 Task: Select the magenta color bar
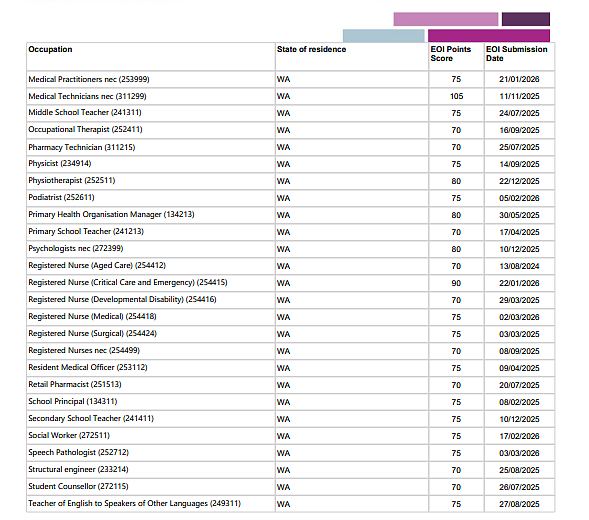[x=489, y=36]
